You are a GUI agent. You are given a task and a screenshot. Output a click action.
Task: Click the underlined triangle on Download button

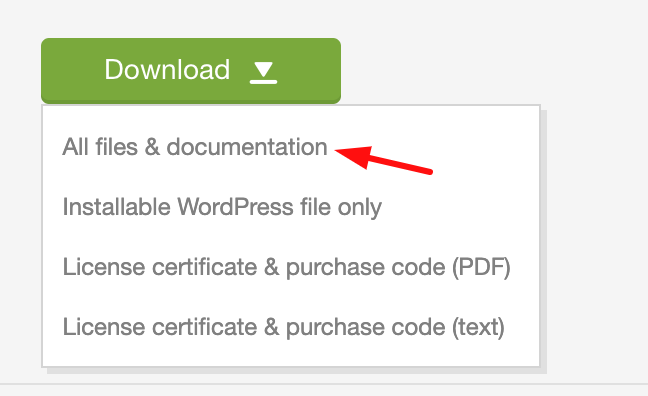coord(263,72)
